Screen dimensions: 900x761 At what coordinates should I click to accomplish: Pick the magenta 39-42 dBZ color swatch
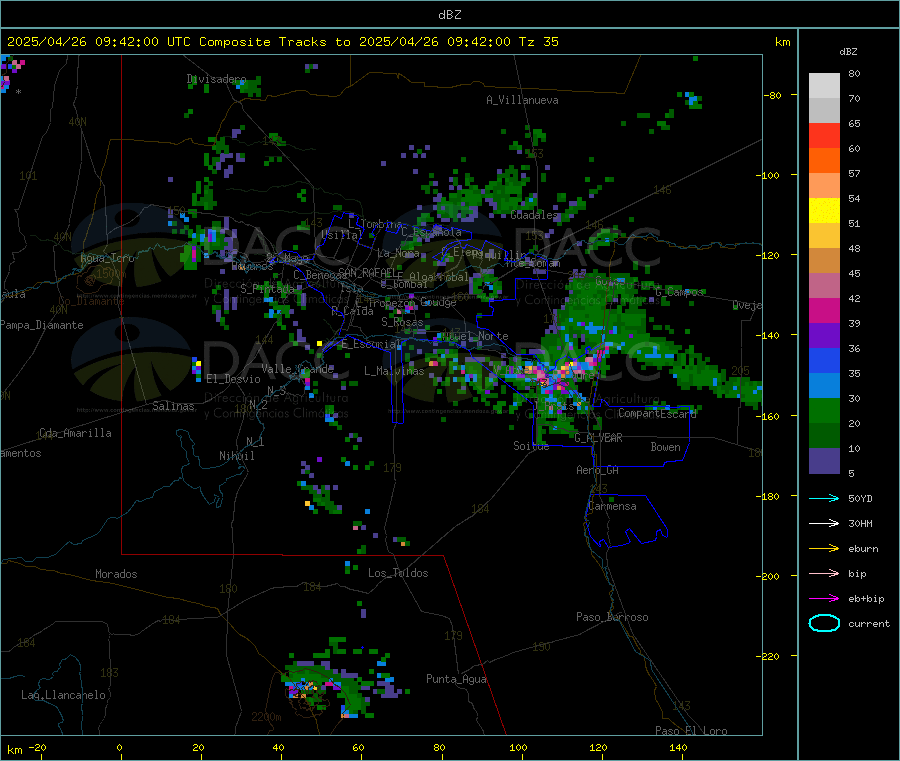click(824, 310)
